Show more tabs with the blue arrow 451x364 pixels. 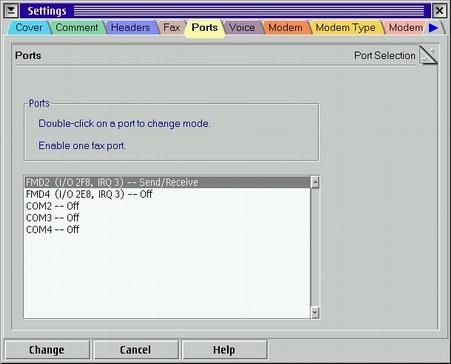[433, 28]
